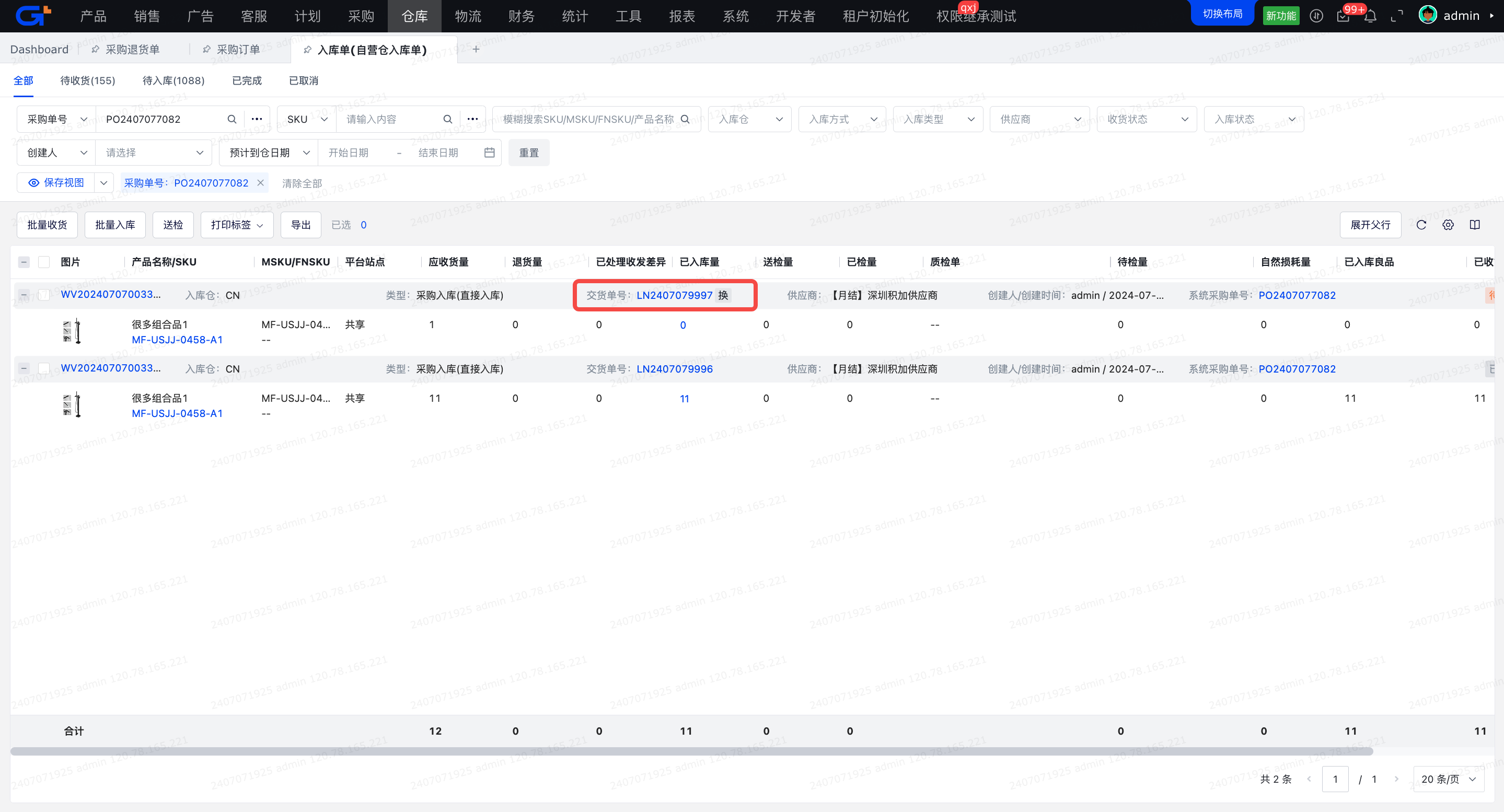The width and height of the screenshot is (1504, 812).
Task: Open more options beside 采购单号 search
Action: tap(256, 119)
